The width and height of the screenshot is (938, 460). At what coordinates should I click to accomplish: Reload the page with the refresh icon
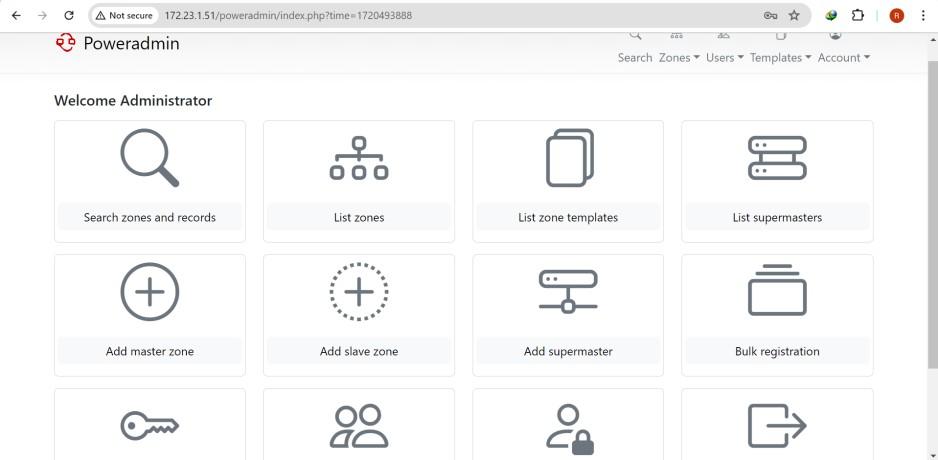pos(69,16)
